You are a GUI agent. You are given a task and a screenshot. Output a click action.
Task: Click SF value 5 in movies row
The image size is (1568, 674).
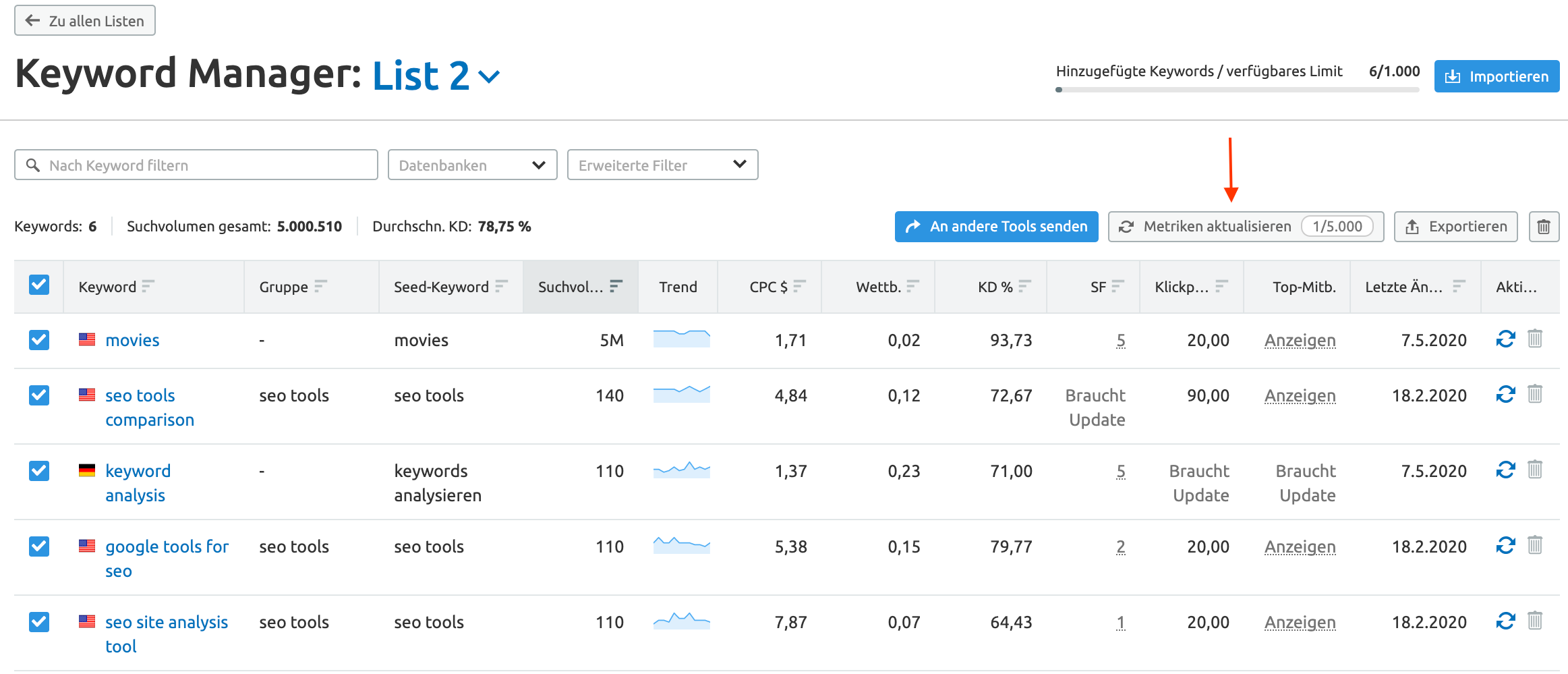pos(1120,340)
